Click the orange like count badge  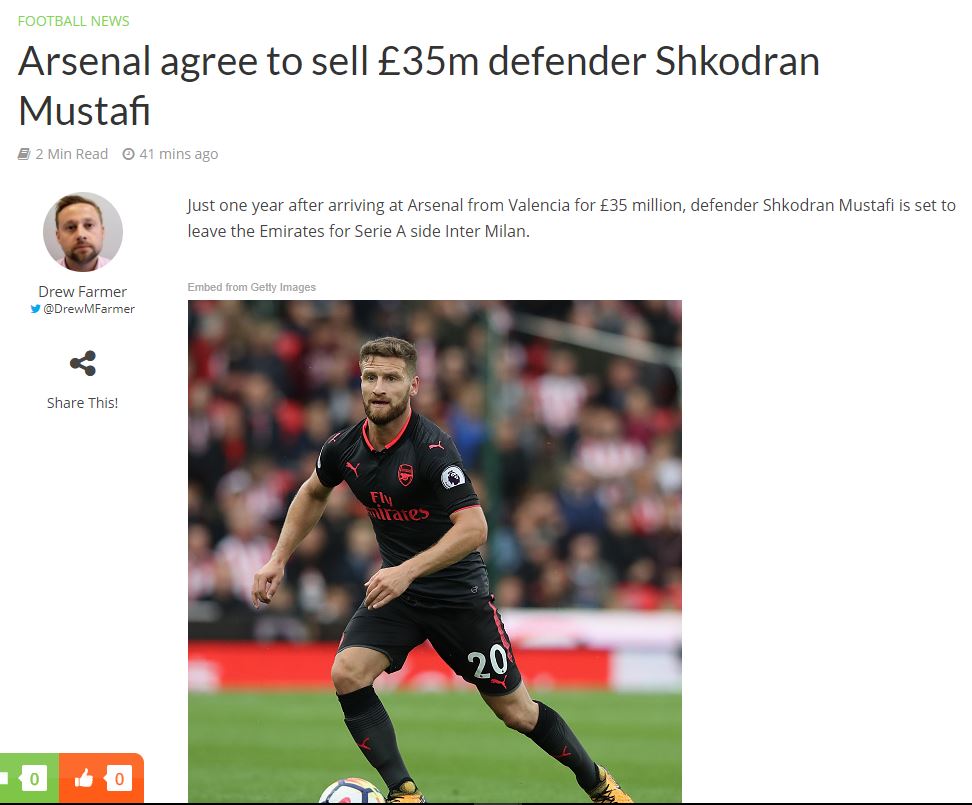tap(118, 778)
